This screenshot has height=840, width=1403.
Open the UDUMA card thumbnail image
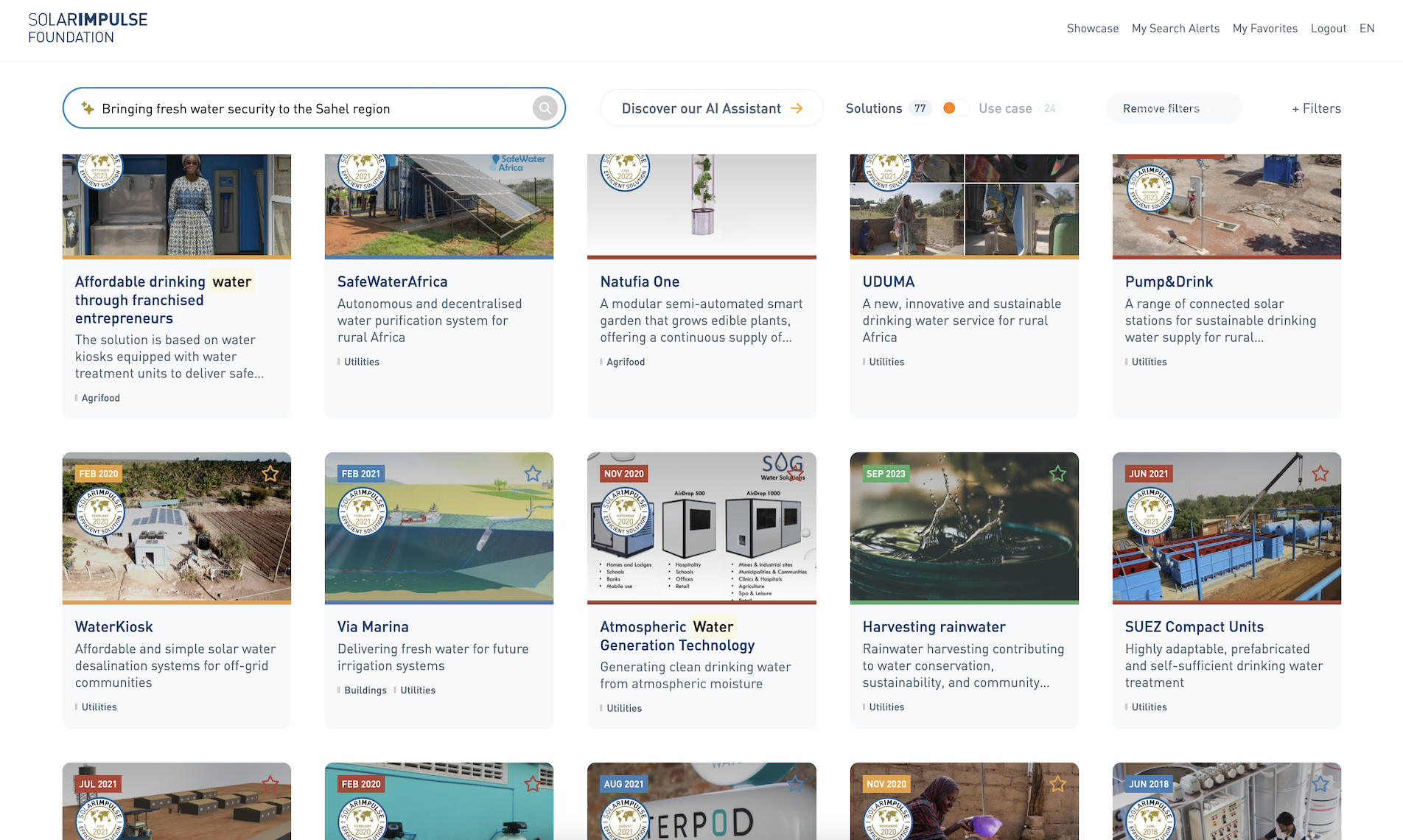[x=964, y=206]
